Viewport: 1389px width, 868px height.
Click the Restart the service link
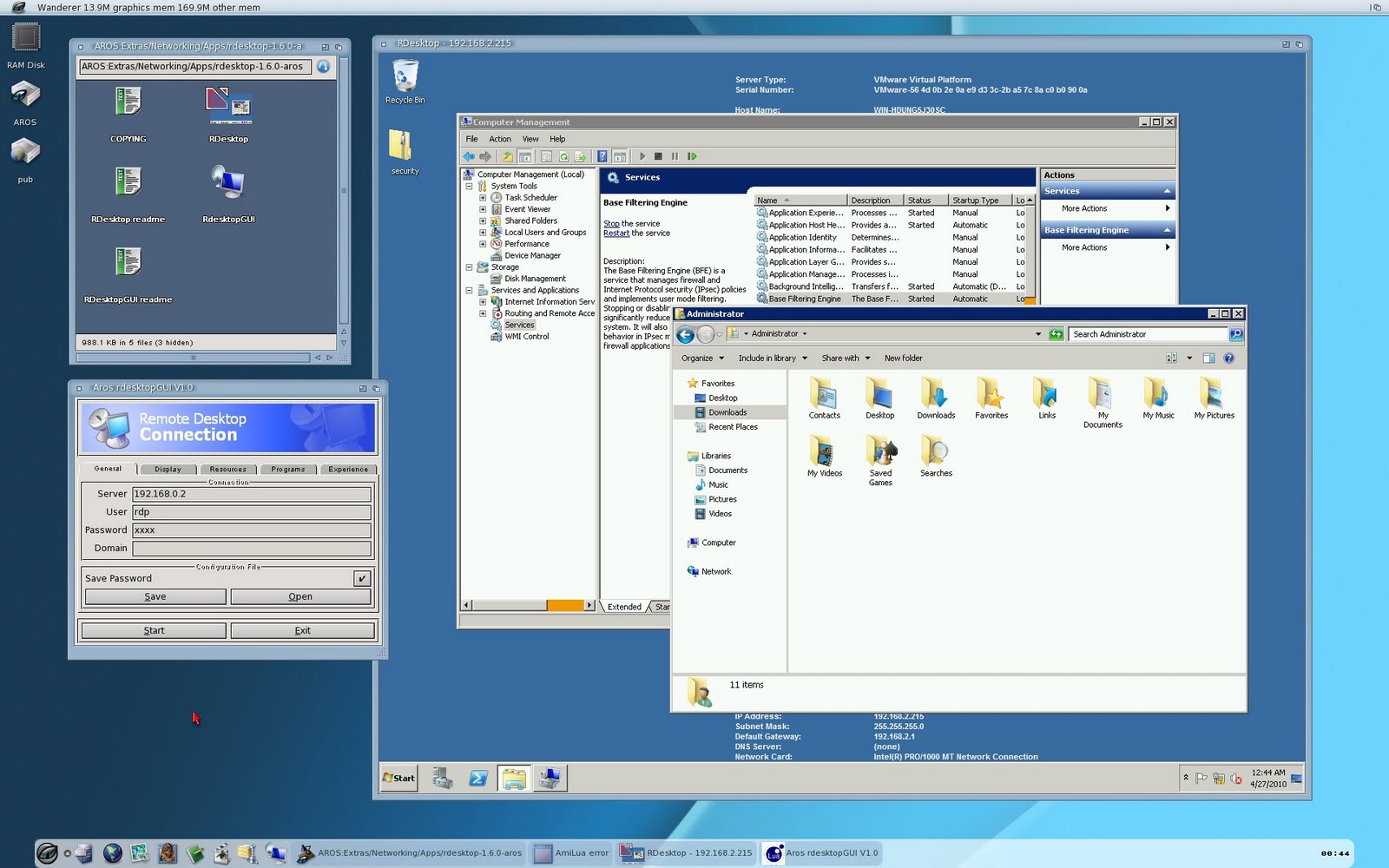coord(616,233)
